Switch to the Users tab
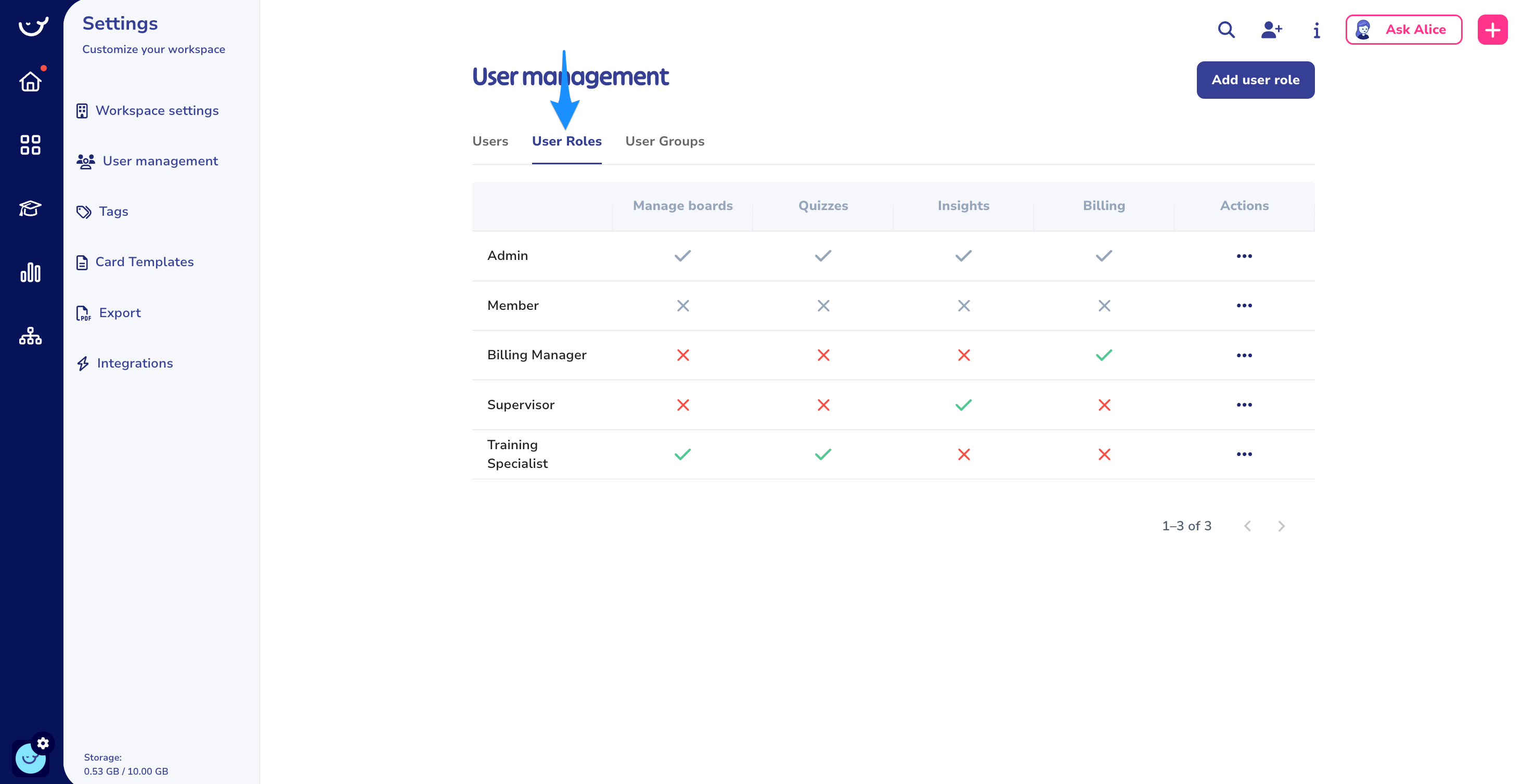 490,141
